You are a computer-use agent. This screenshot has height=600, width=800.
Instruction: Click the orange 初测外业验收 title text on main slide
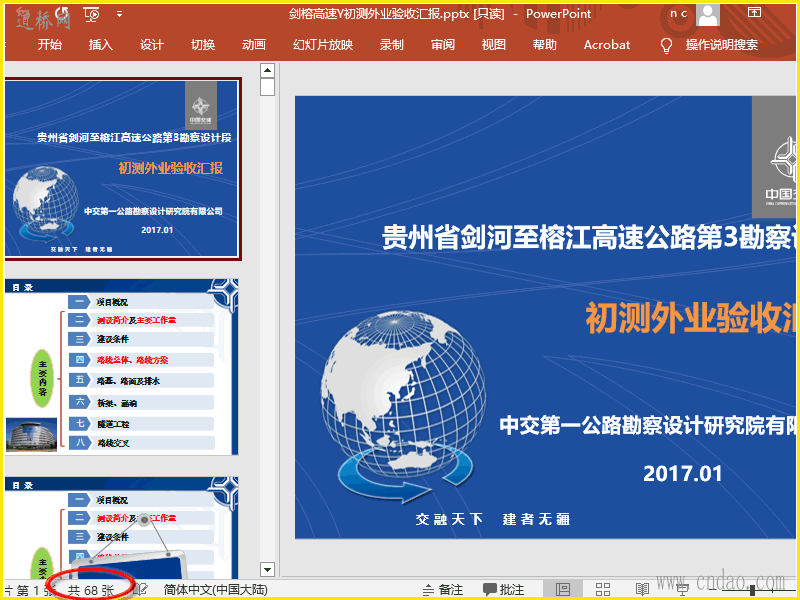tap(689, 317)
